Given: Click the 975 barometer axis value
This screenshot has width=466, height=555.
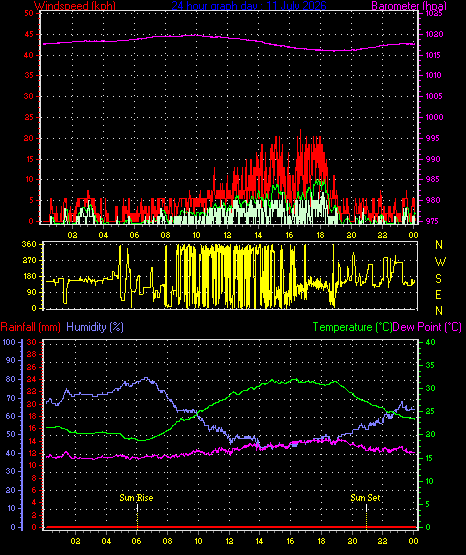Looking at the screenshot, I should [x=433, y=221].
